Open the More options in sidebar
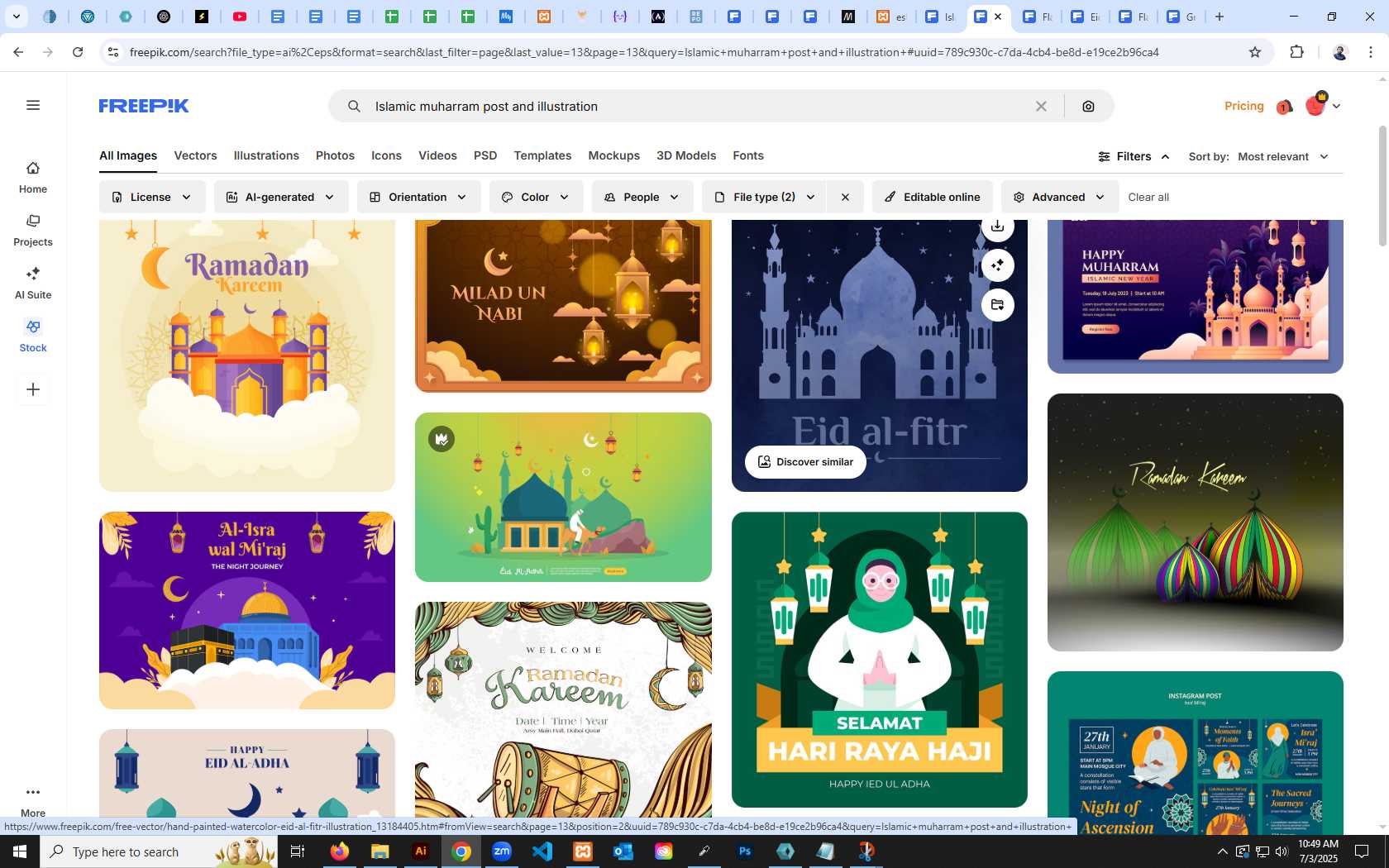 tap(33, 801)
